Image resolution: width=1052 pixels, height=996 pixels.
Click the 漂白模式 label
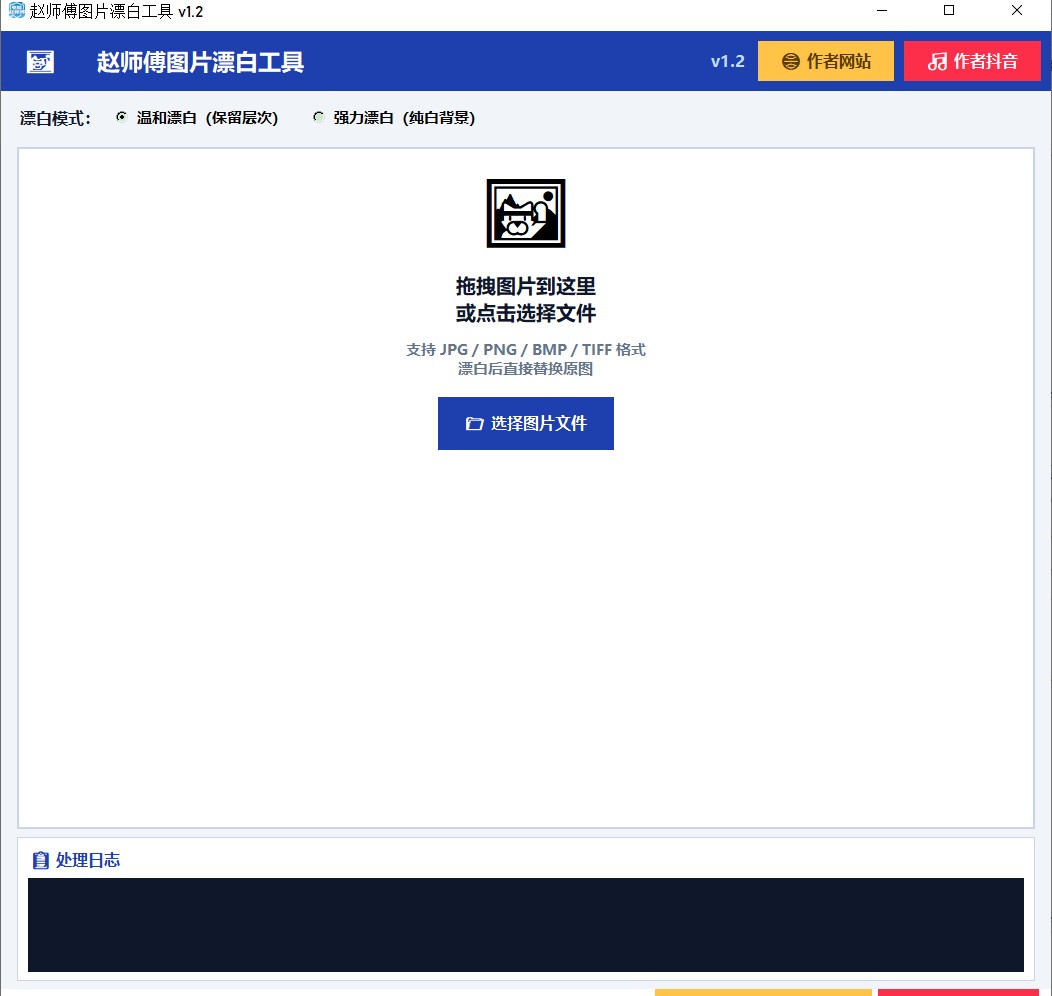click(x=55, y=118)
